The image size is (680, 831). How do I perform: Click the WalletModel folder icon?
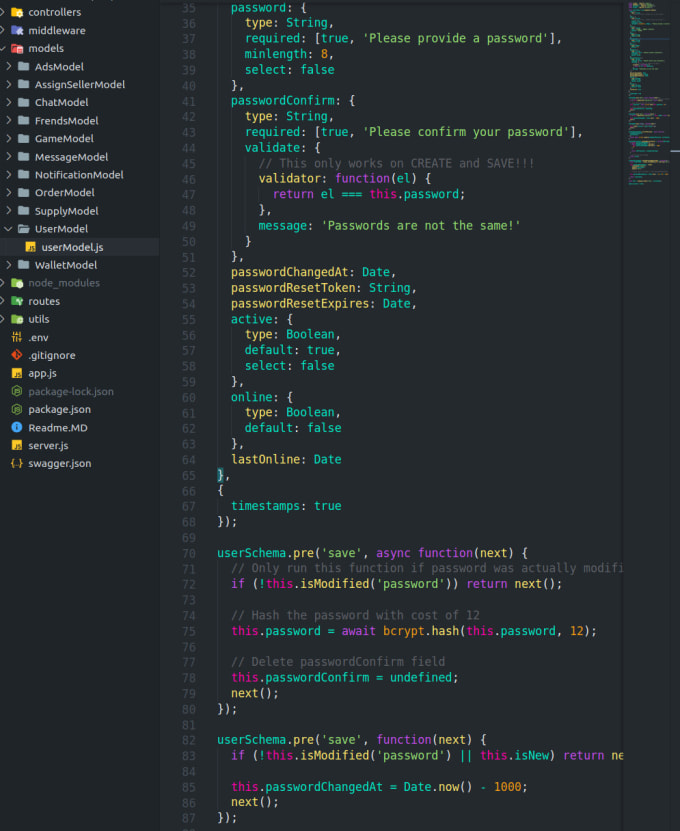[23, 264]
